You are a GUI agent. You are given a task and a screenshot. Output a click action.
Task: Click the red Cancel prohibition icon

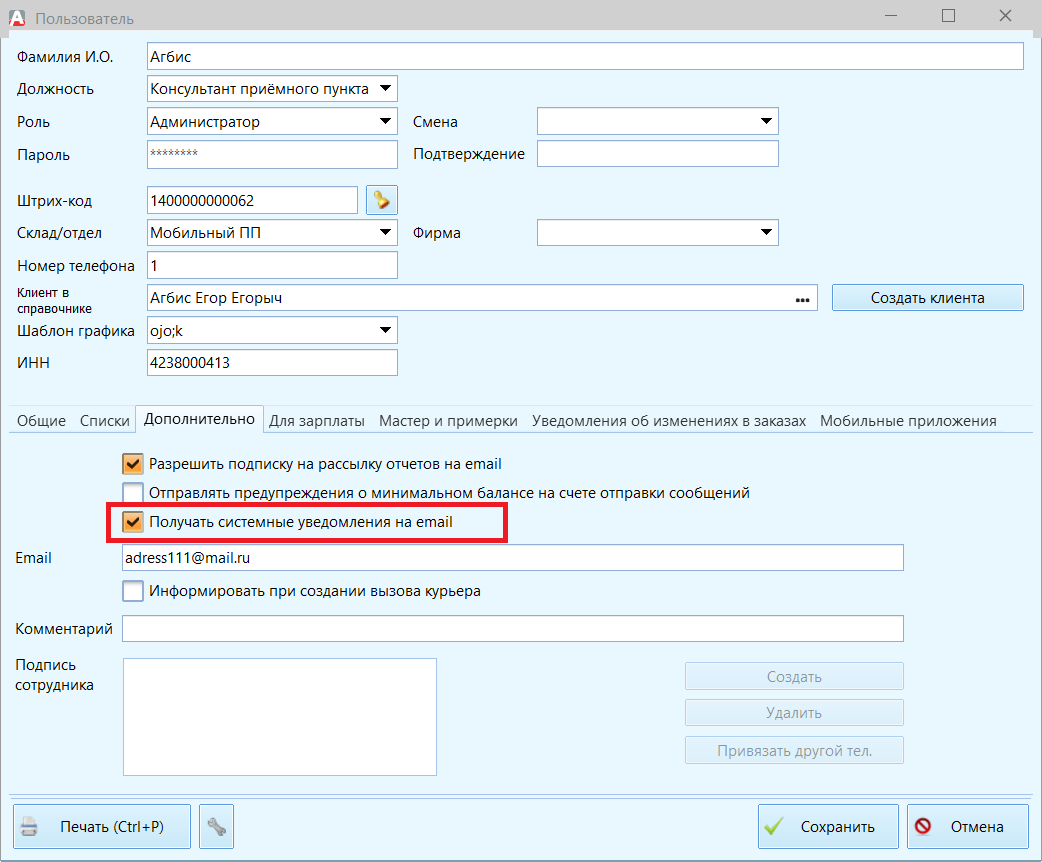click(922, 825)
